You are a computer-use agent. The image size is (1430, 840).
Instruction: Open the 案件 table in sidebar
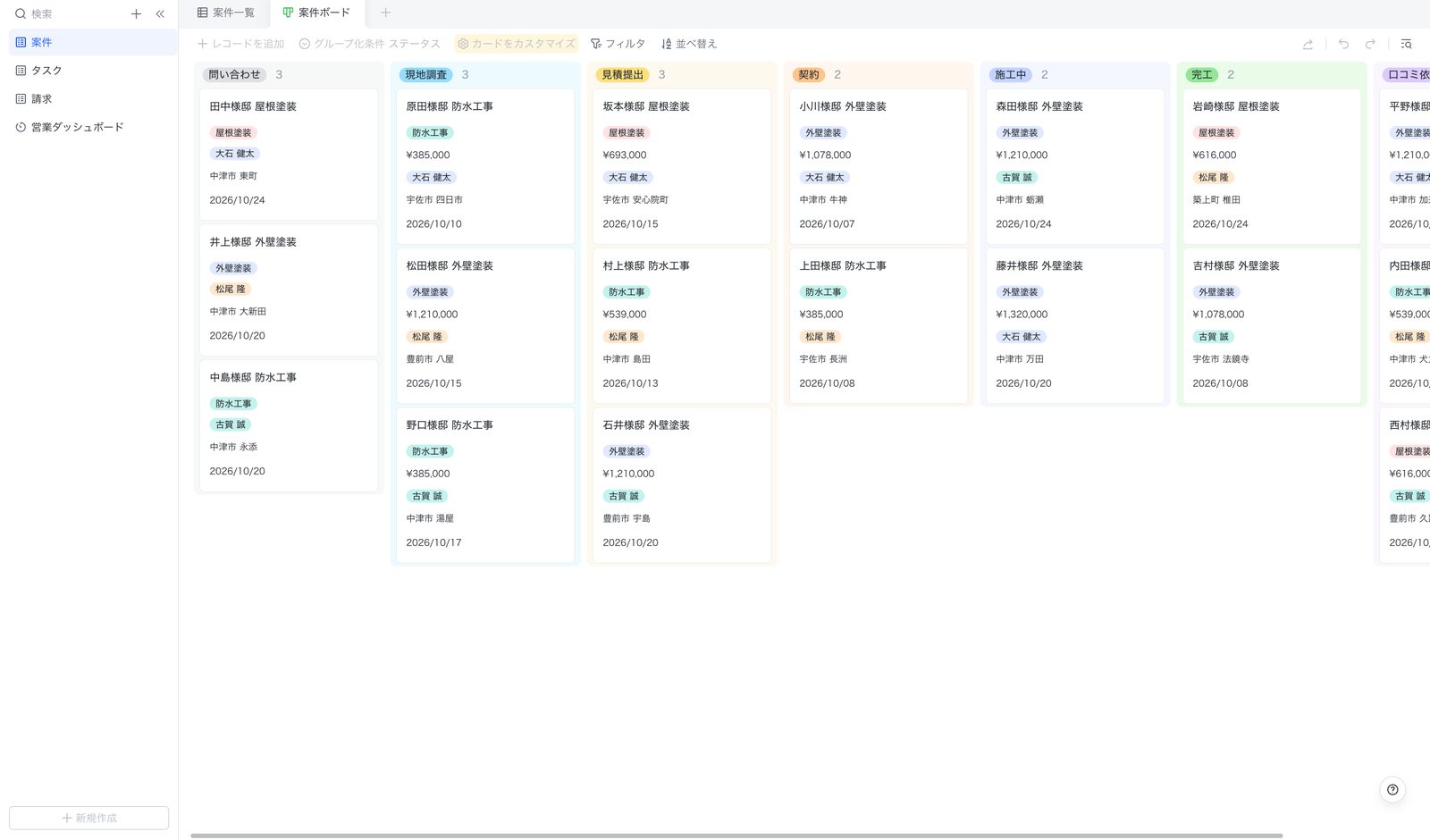93,42
